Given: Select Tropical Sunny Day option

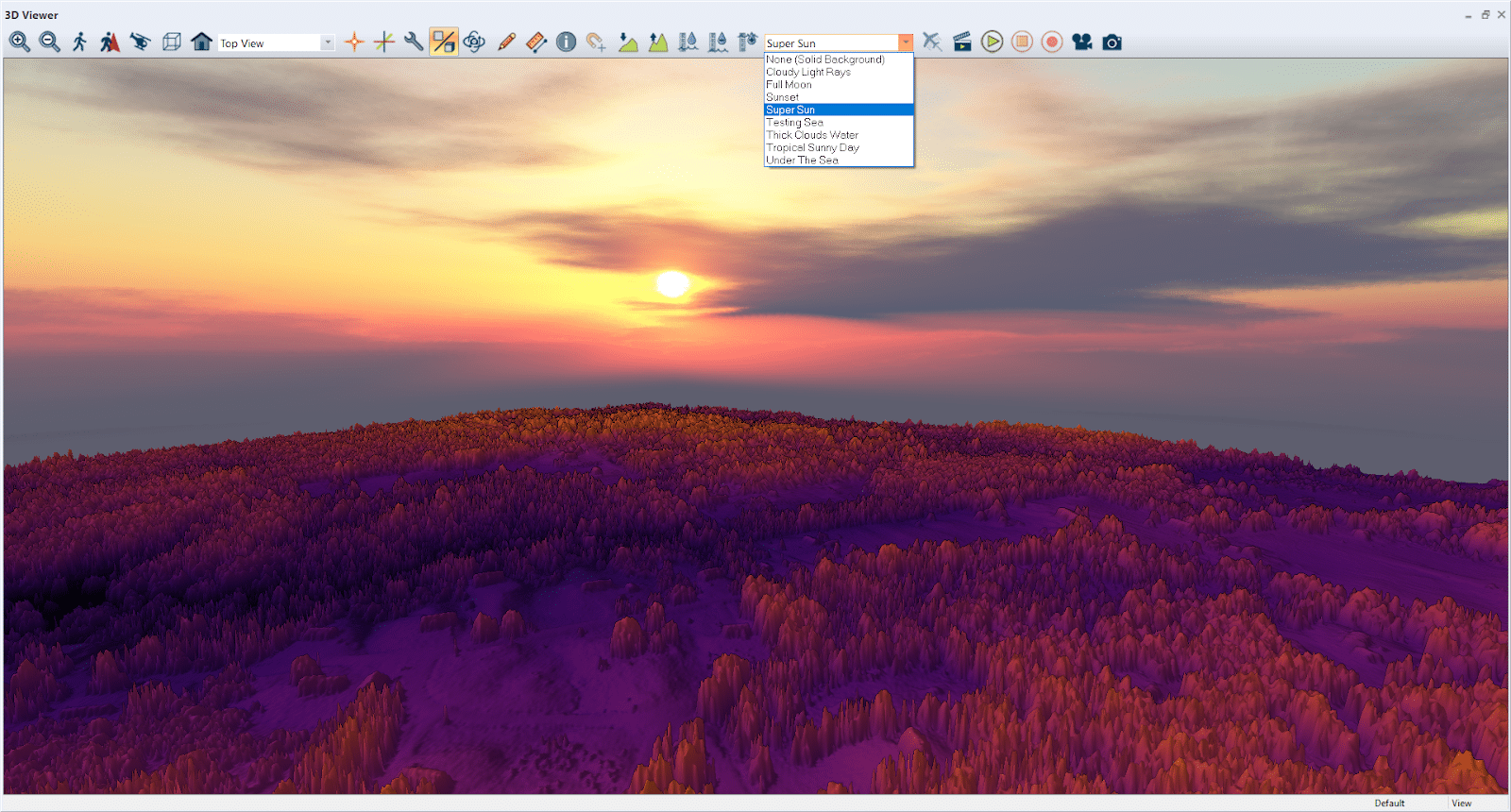Looking at the screenshot, I should point(812,147).
